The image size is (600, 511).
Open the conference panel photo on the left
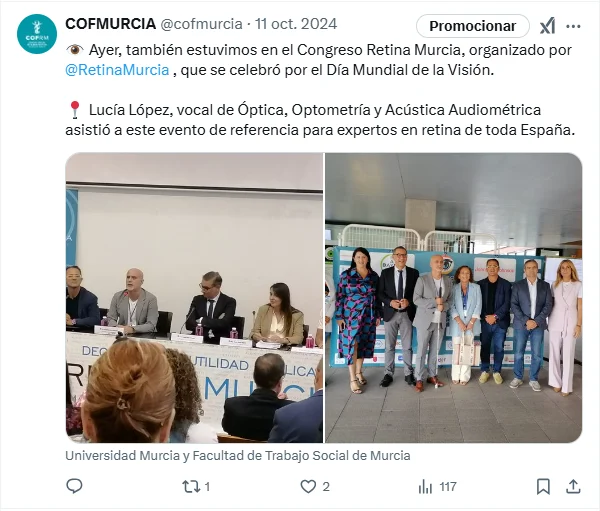click(x=194, y=298)
